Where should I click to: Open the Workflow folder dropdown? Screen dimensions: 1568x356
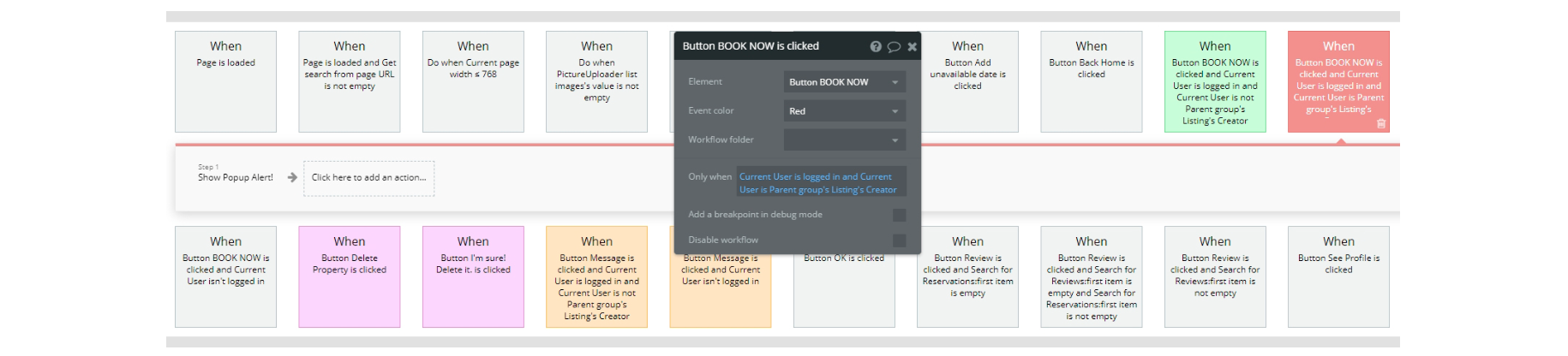(844, 140)
